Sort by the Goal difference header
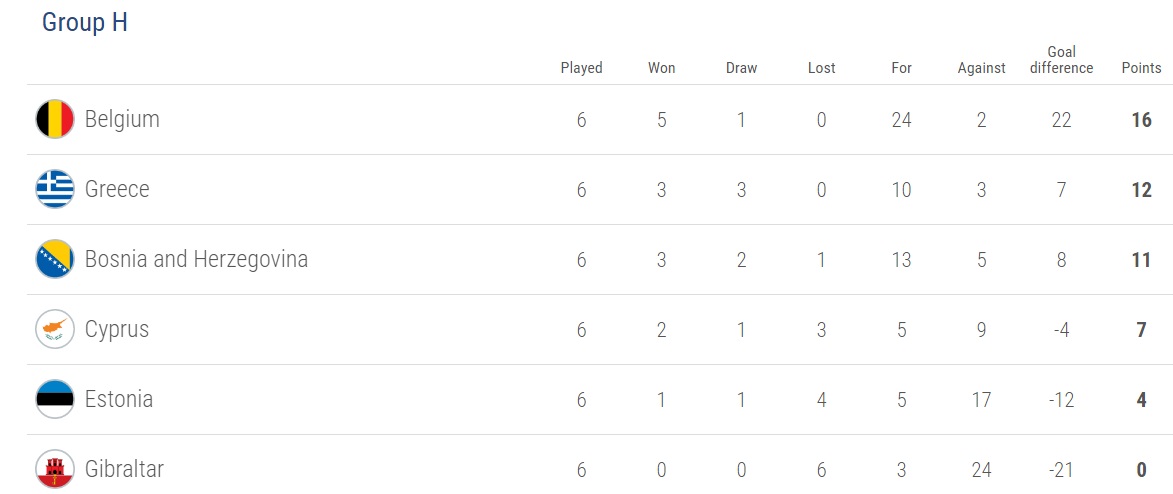The height and width of the screenshot is (494, 1173). pos(1061,60)
